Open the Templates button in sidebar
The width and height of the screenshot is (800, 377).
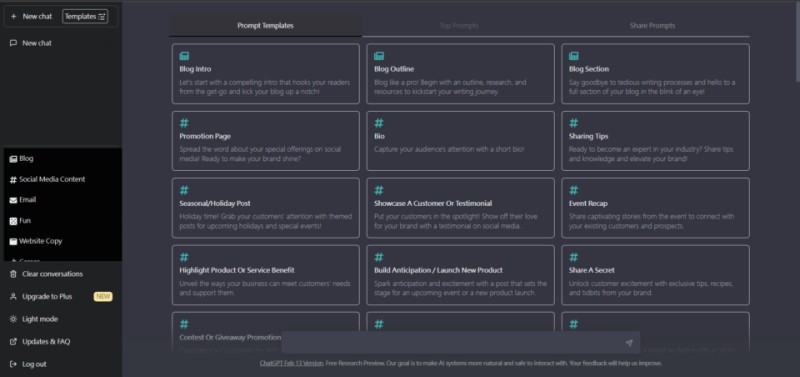tap(85, 16)
